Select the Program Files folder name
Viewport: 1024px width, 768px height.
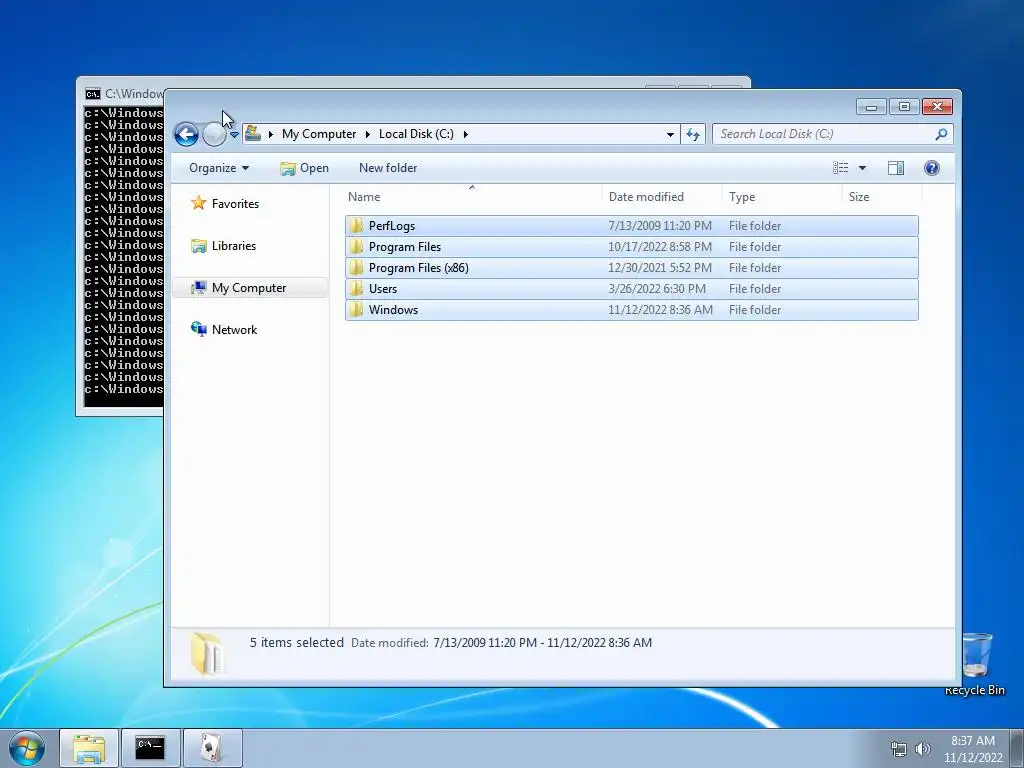coord(405,247)
